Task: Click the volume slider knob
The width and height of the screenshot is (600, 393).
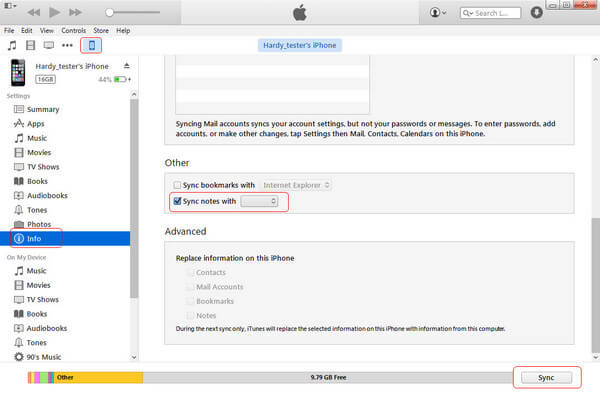Action: (x=109, y=13)
